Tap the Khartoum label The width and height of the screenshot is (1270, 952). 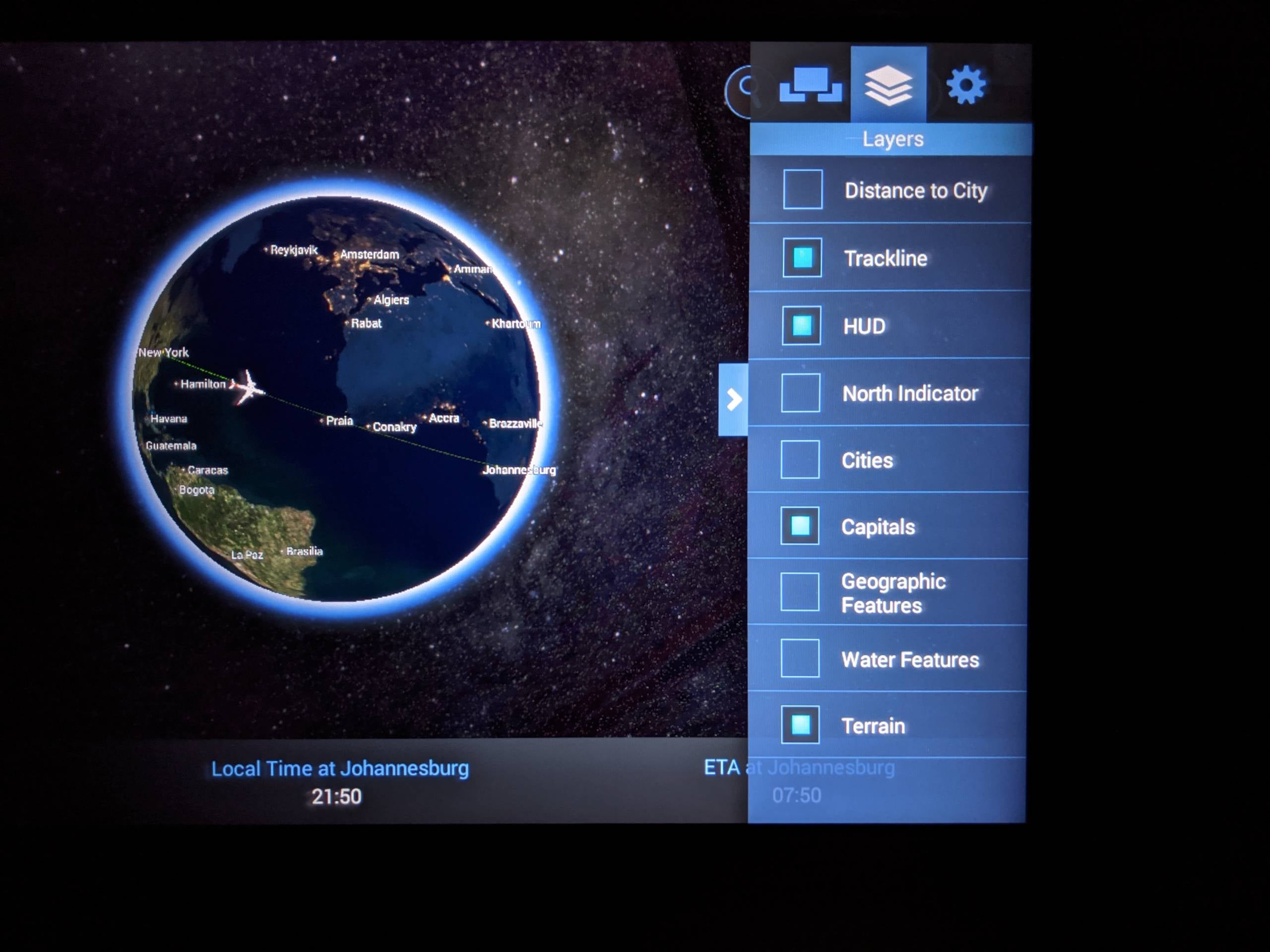pyautogui.click(x=515, y=324)
